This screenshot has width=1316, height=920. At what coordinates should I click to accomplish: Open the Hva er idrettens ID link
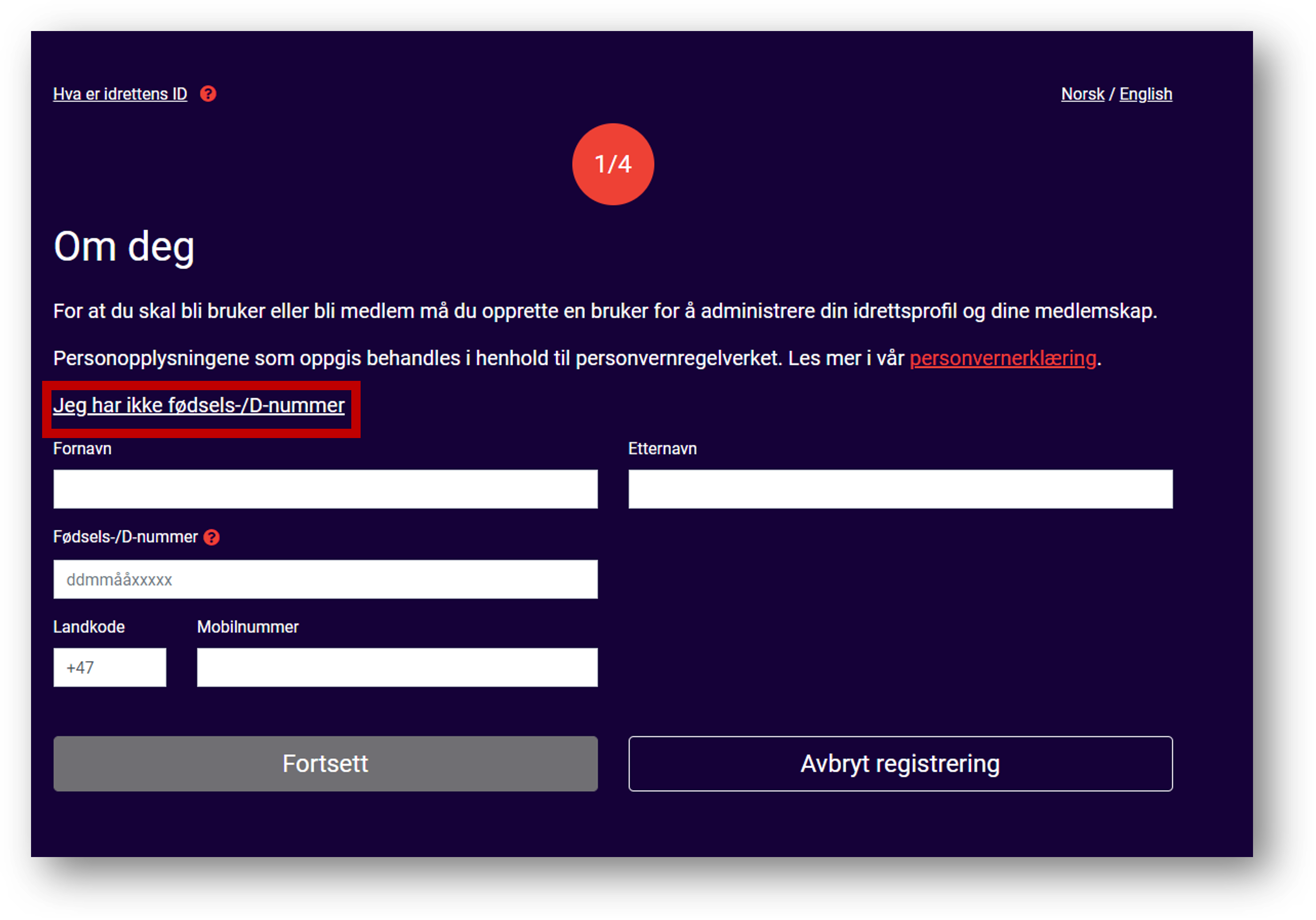[120, 94]
